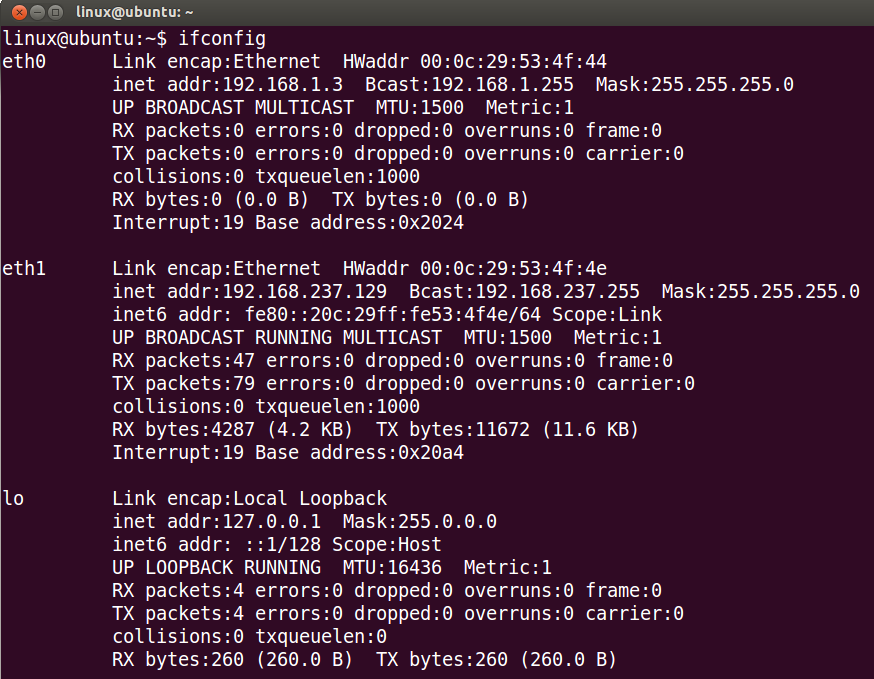
Task: Click the eth0 interface name
Action: (x=24, y=61)
